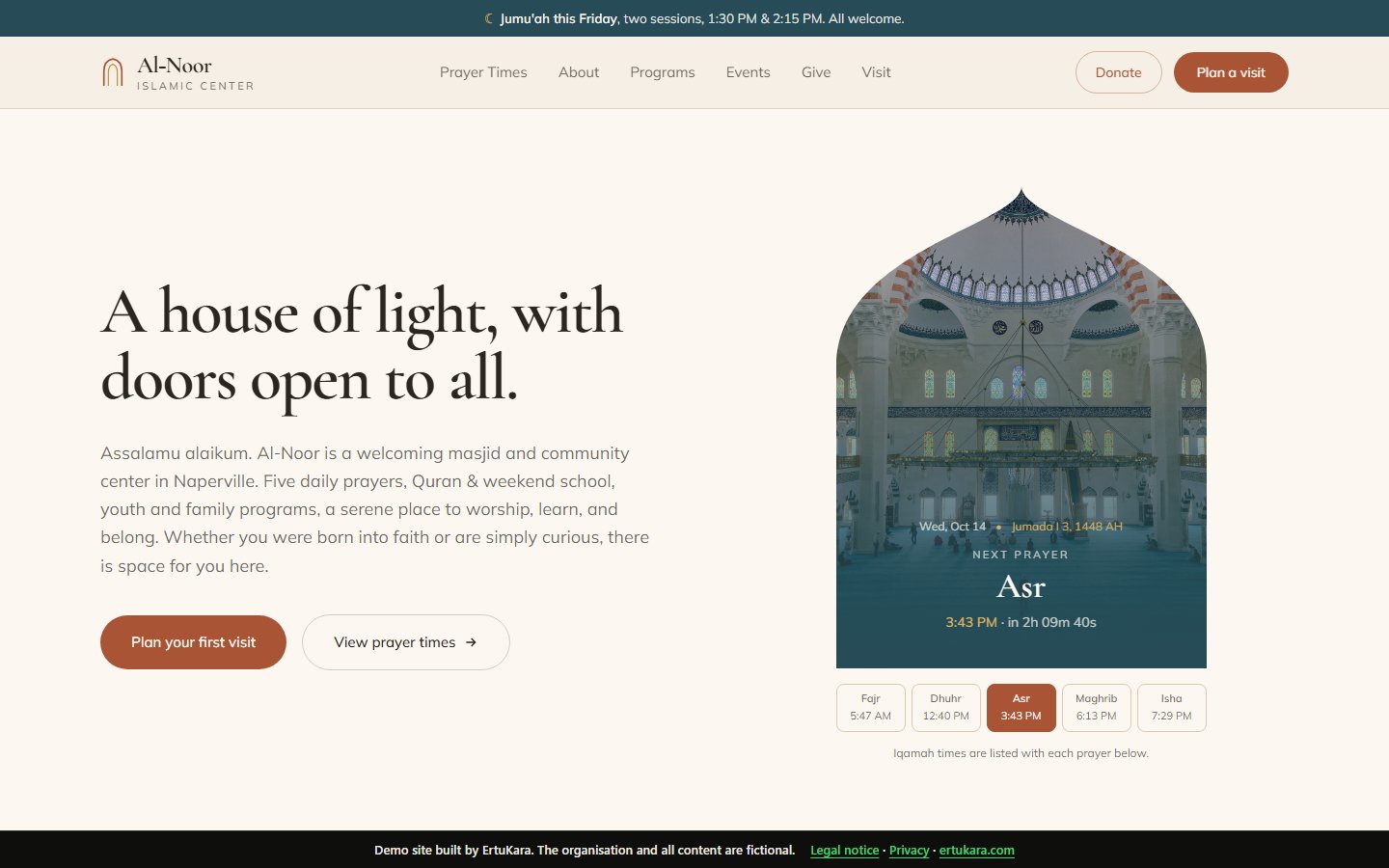
Task: Open View prayer times button
Action: click(x=406, y=642)
